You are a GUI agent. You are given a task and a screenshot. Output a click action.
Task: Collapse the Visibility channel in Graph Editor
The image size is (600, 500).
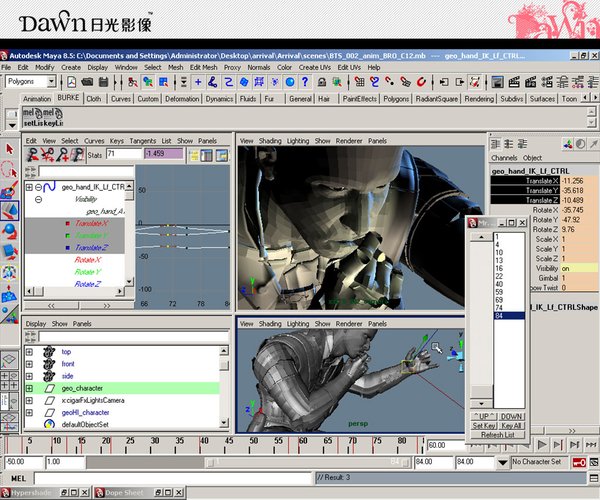(x=38, y=199)
